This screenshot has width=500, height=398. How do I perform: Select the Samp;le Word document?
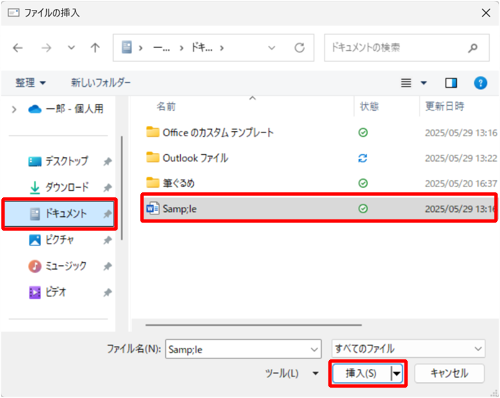[x=319, y=208]
